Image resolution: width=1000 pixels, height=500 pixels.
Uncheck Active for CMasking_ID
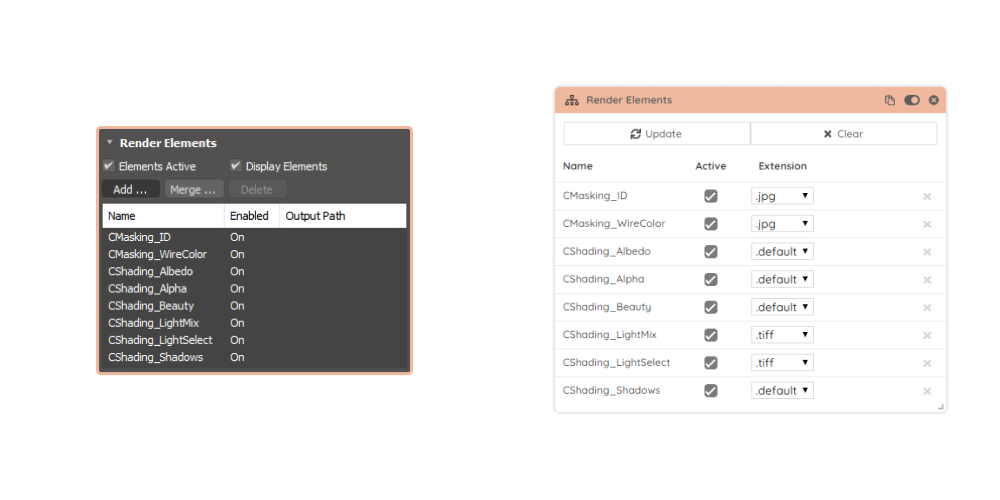tap(710, 196)
